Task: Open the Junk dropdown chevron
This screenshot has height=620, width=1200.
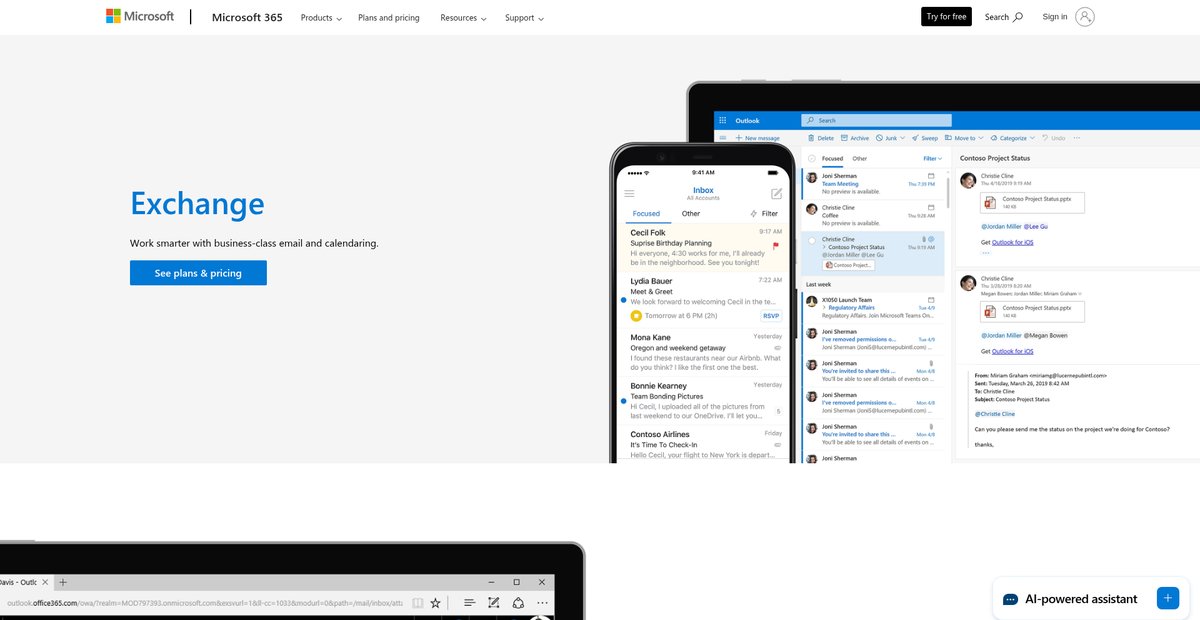Action: tap(902, 138)
